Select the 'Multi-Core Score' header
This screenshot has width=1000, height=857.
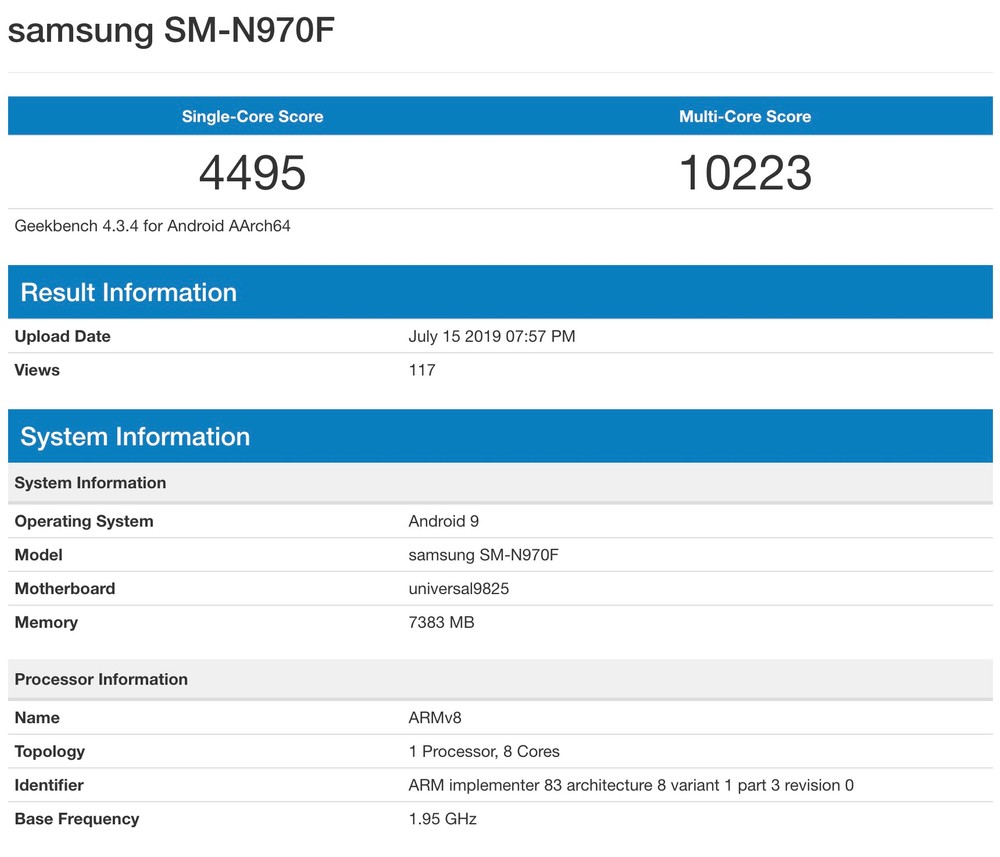[x=745, y=116]
